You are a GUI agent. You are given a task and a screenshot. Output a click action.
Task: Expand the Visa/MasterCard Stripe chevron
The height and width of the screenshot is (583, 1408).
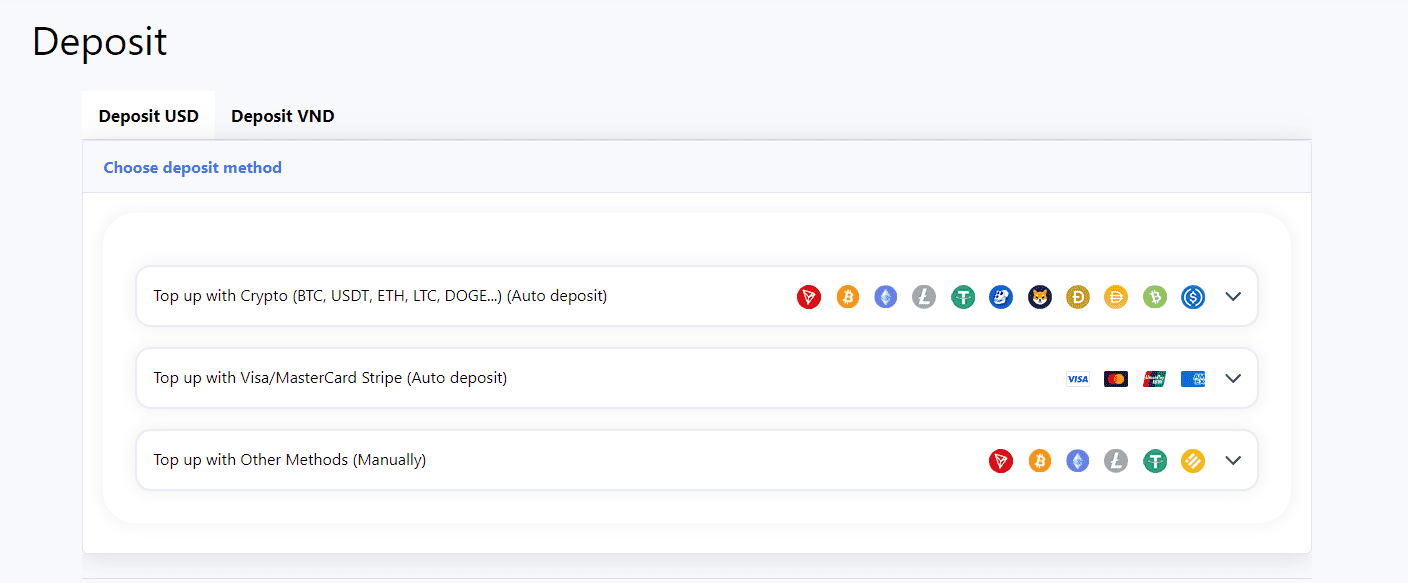click(1233, 379)
